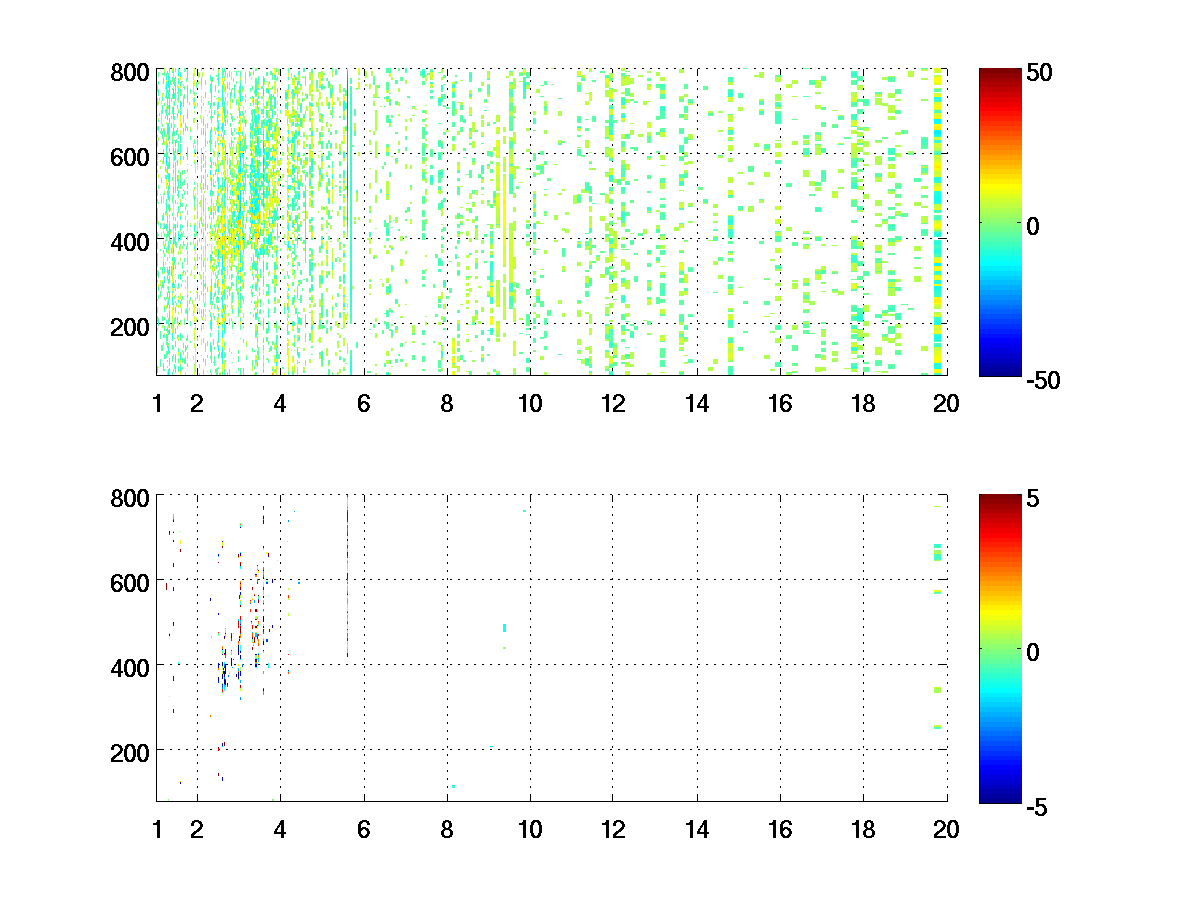Click the bottom plot's "14" x-axis tick label

pyautogui.click(x=697, y=828)
